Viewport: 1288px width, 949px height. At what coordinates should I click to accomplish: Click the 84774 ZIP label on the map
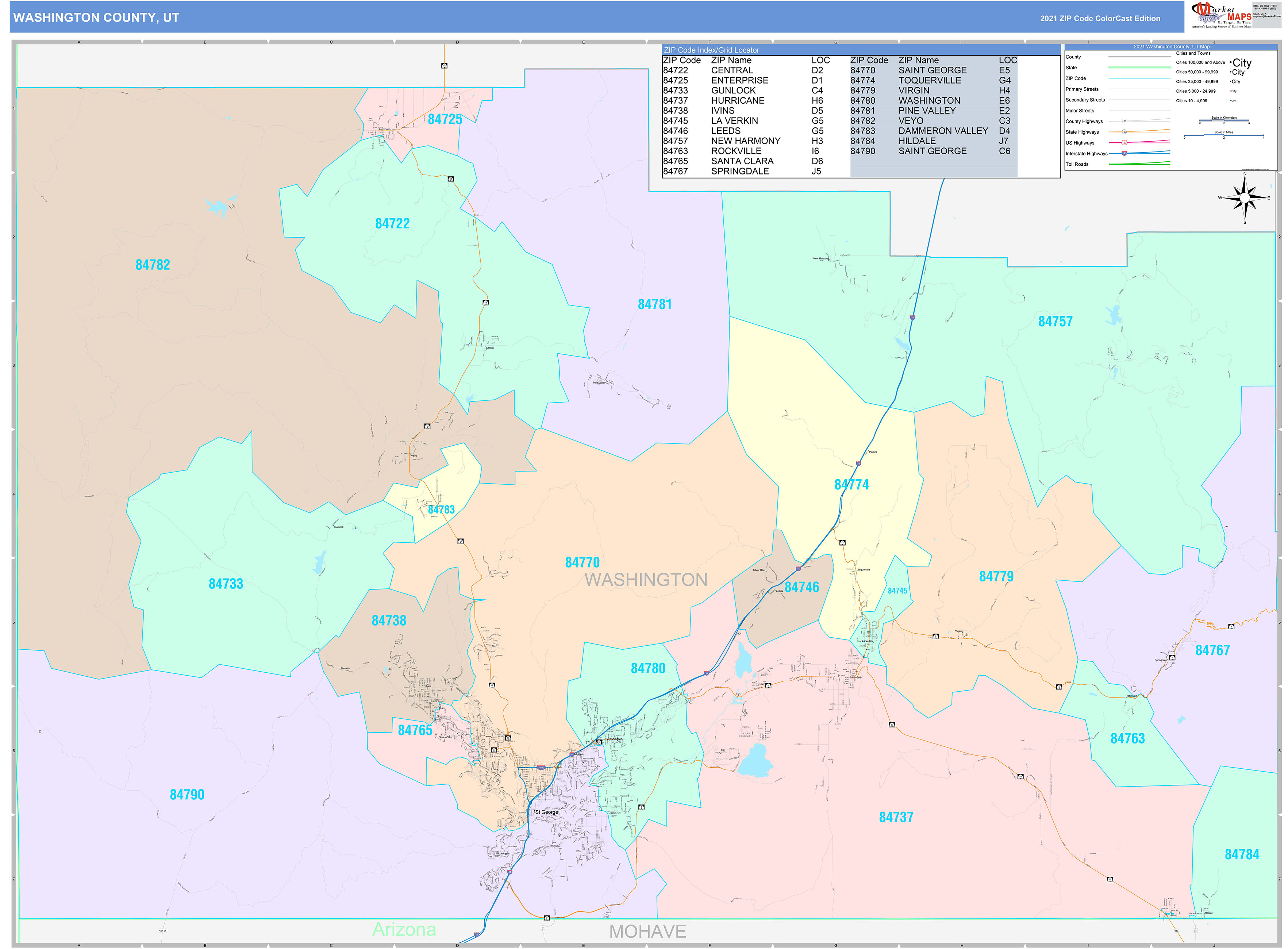[851, 485]
